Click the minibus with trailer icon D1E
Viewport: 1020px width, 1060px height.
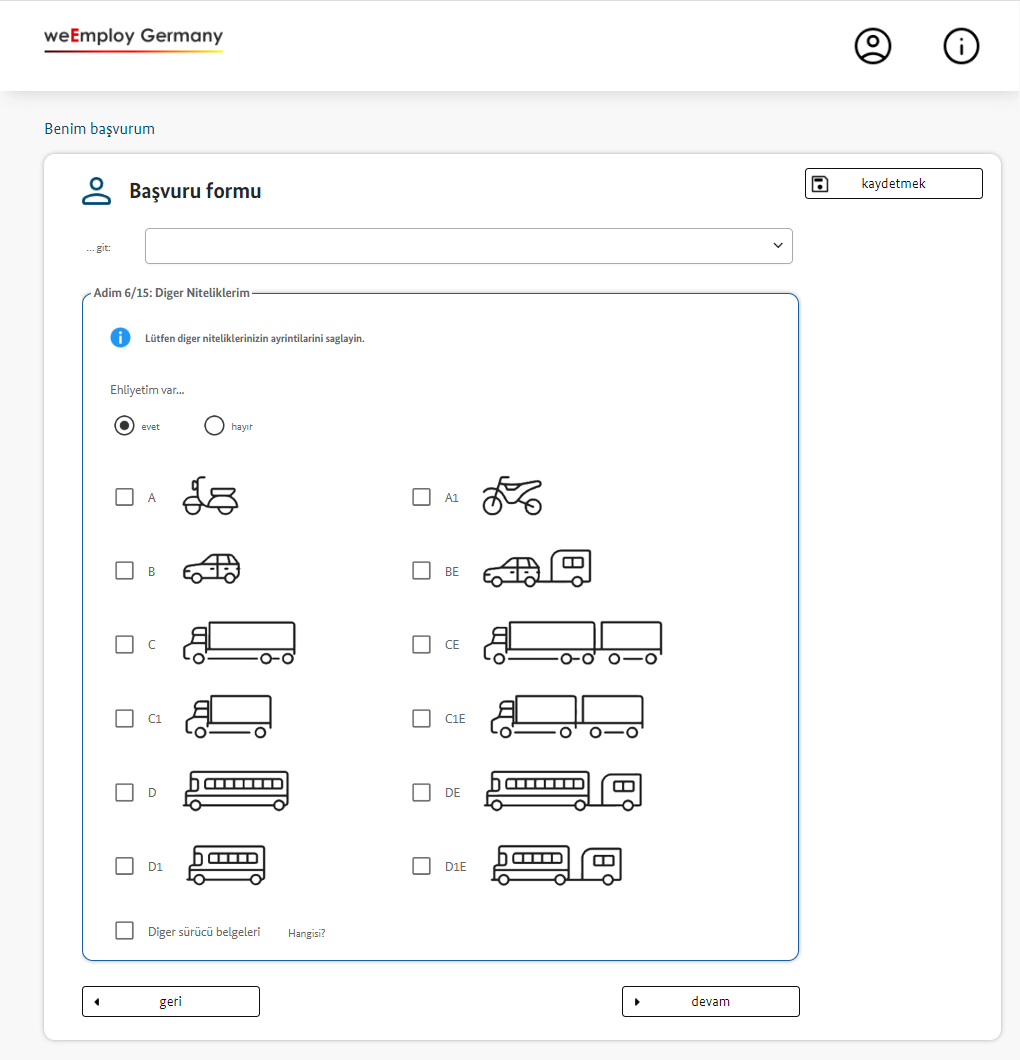click(x=556, y=865)
